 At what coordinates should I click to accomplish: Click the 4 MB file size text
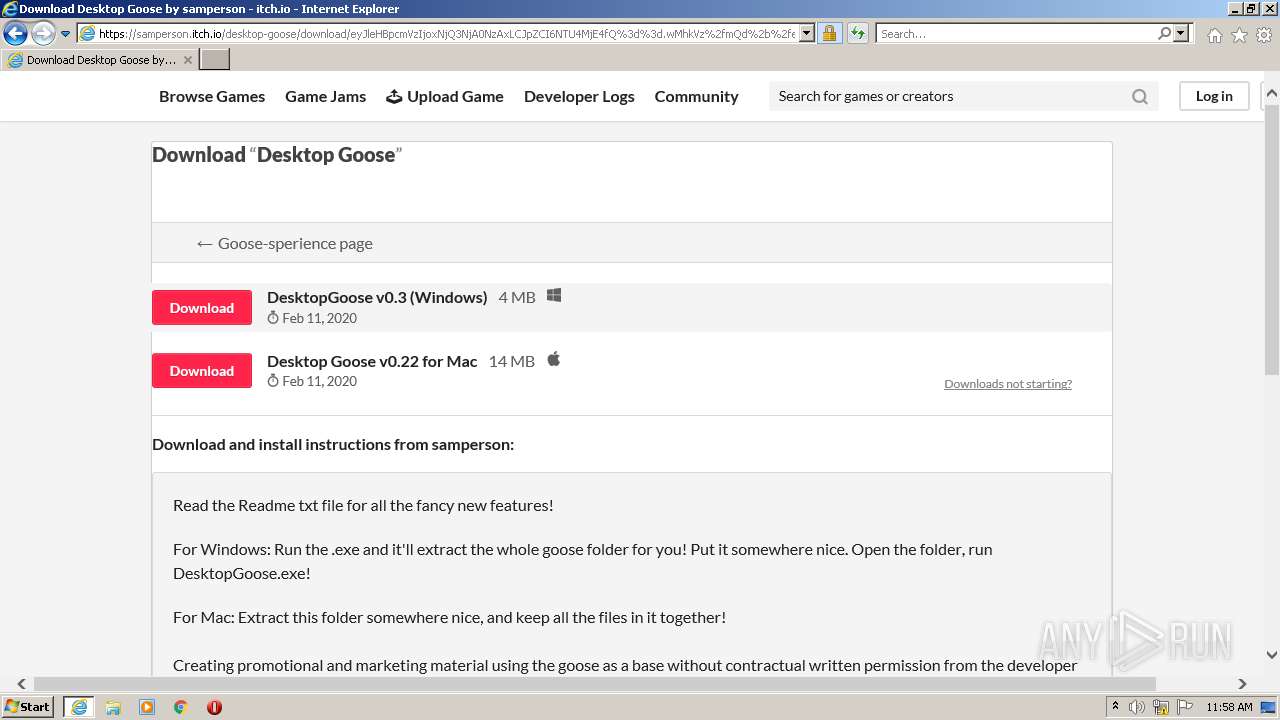tap(517, 297)
